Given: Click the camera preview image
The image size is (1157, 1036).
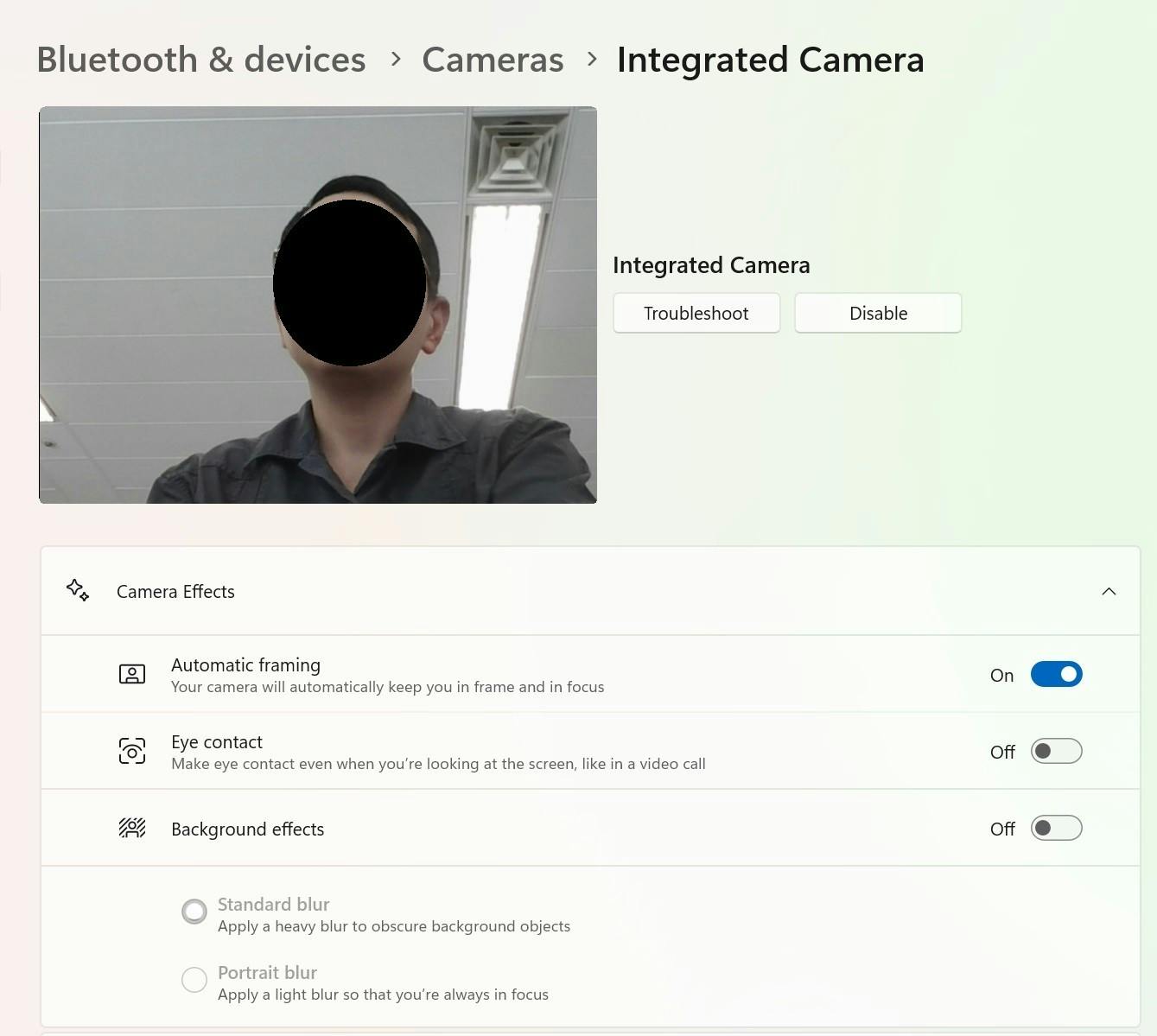Looking at the screenshot, I should [x=318, y=305].
